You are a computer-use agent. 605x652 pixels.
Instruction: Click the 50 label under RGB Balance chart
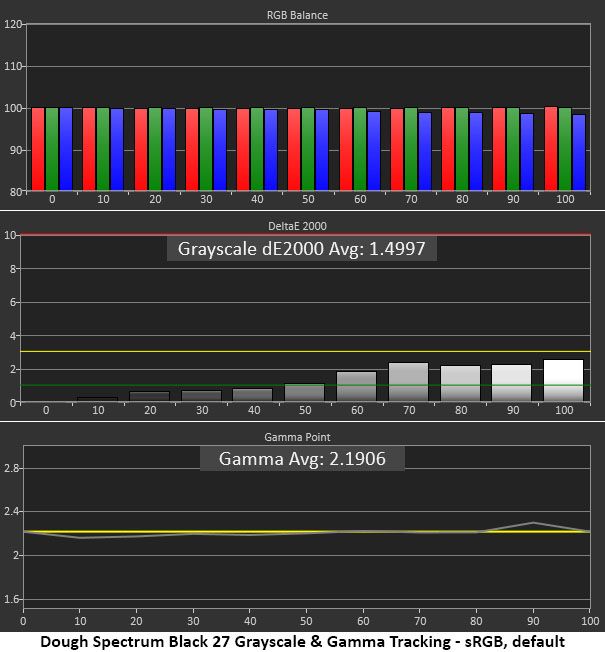click(308, 199)
